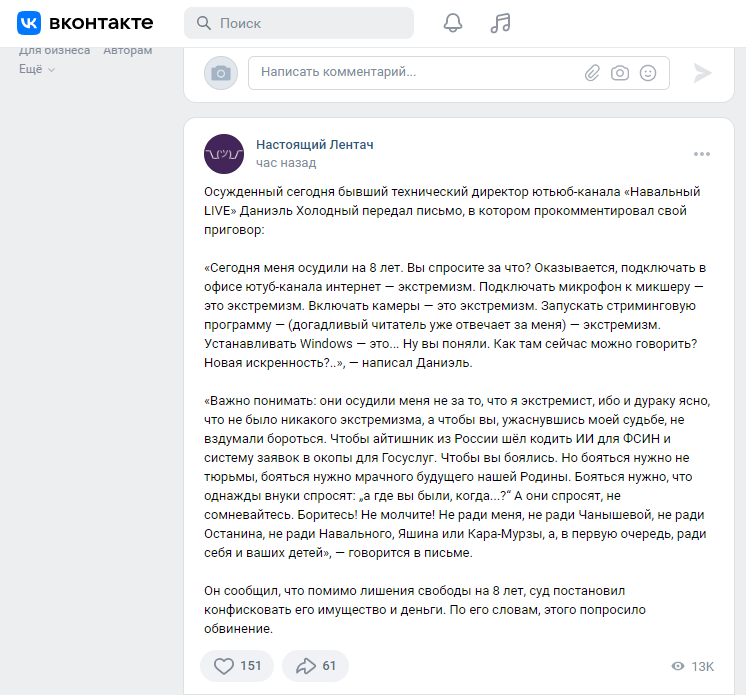Like the post with 151 likes
Screen dimensions: 746x695
[x=236, y=666]
